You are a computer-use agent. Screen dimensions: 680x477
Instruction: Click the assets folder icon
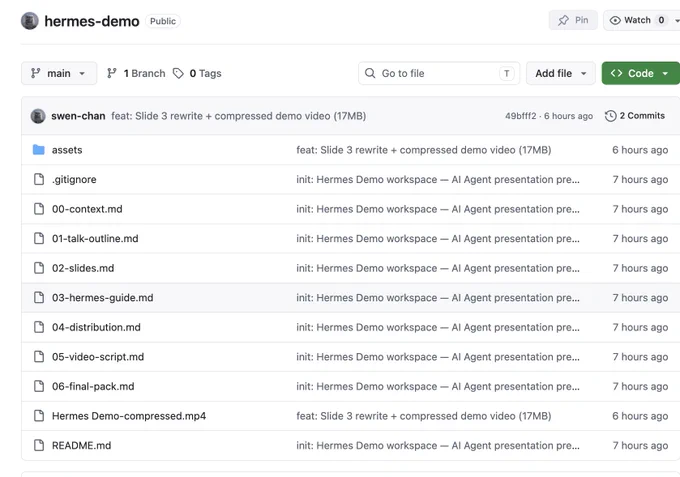(39, 150)
